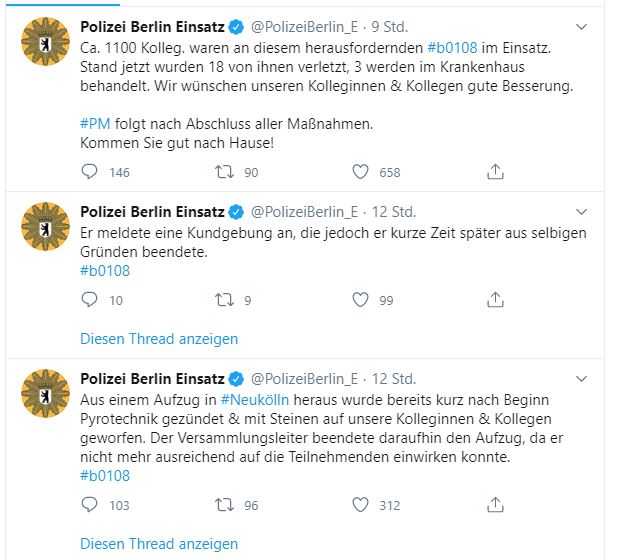Open options chevron on the Neukölln tweet
The image size is (617, 560).
pos(584,378)
